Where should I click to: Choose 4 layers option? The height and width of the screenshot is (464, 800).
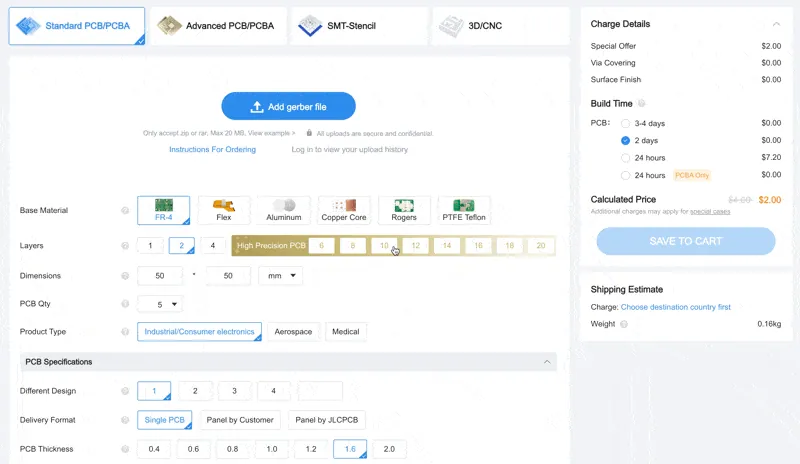coord(213,246)
